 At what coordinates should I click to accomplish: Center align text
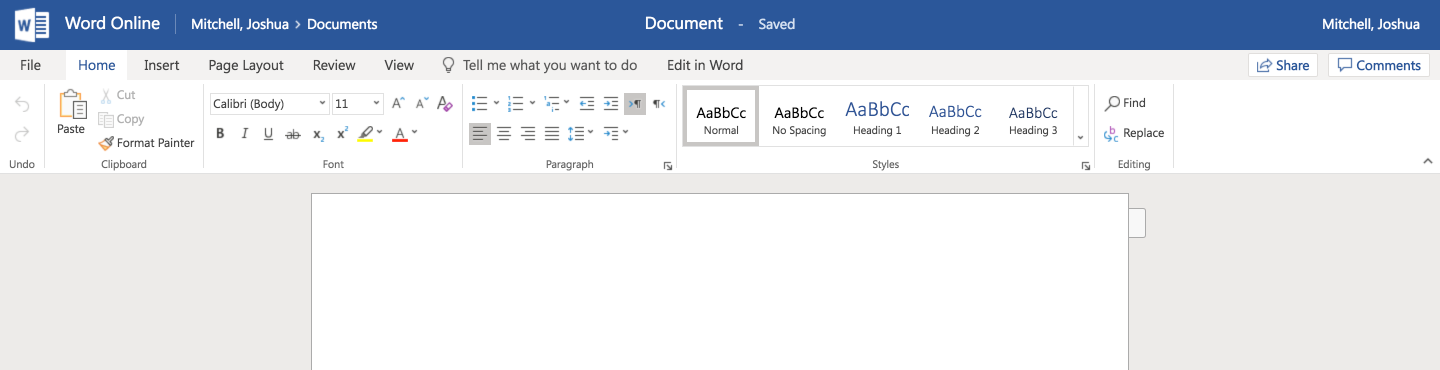pyautogui.click(x=504, y=133)
